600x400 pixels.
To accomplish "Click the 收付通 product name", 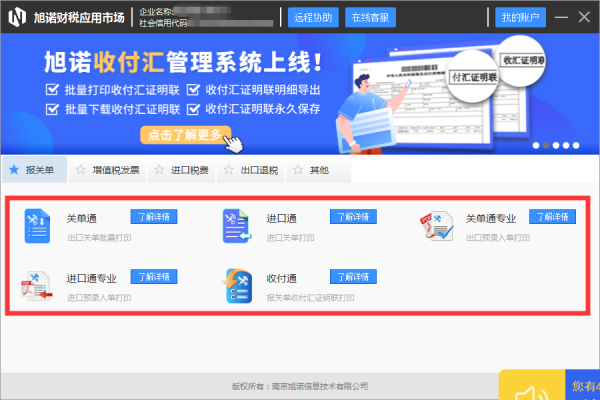I will [282, 279].
